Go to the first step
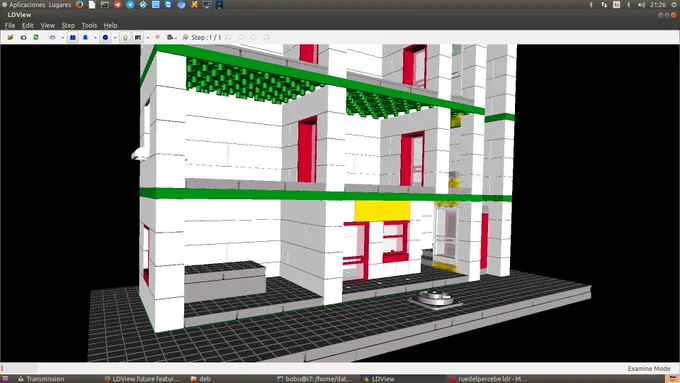This screenshot has height=383, width=680. click(228, 37)
